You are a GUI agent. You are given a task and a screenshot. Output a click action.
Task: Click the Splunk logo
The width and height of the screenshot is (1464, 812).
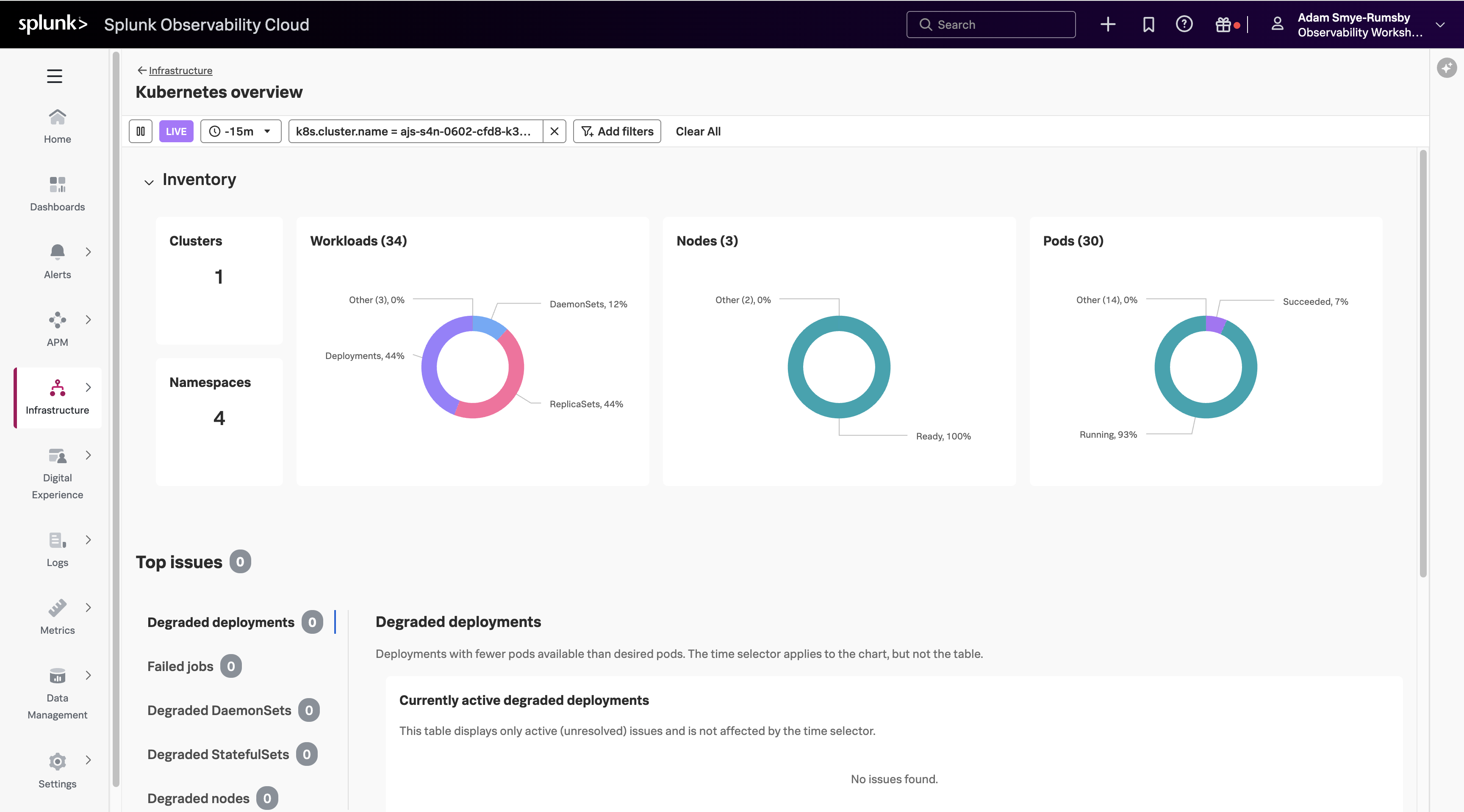click(53, 24)
